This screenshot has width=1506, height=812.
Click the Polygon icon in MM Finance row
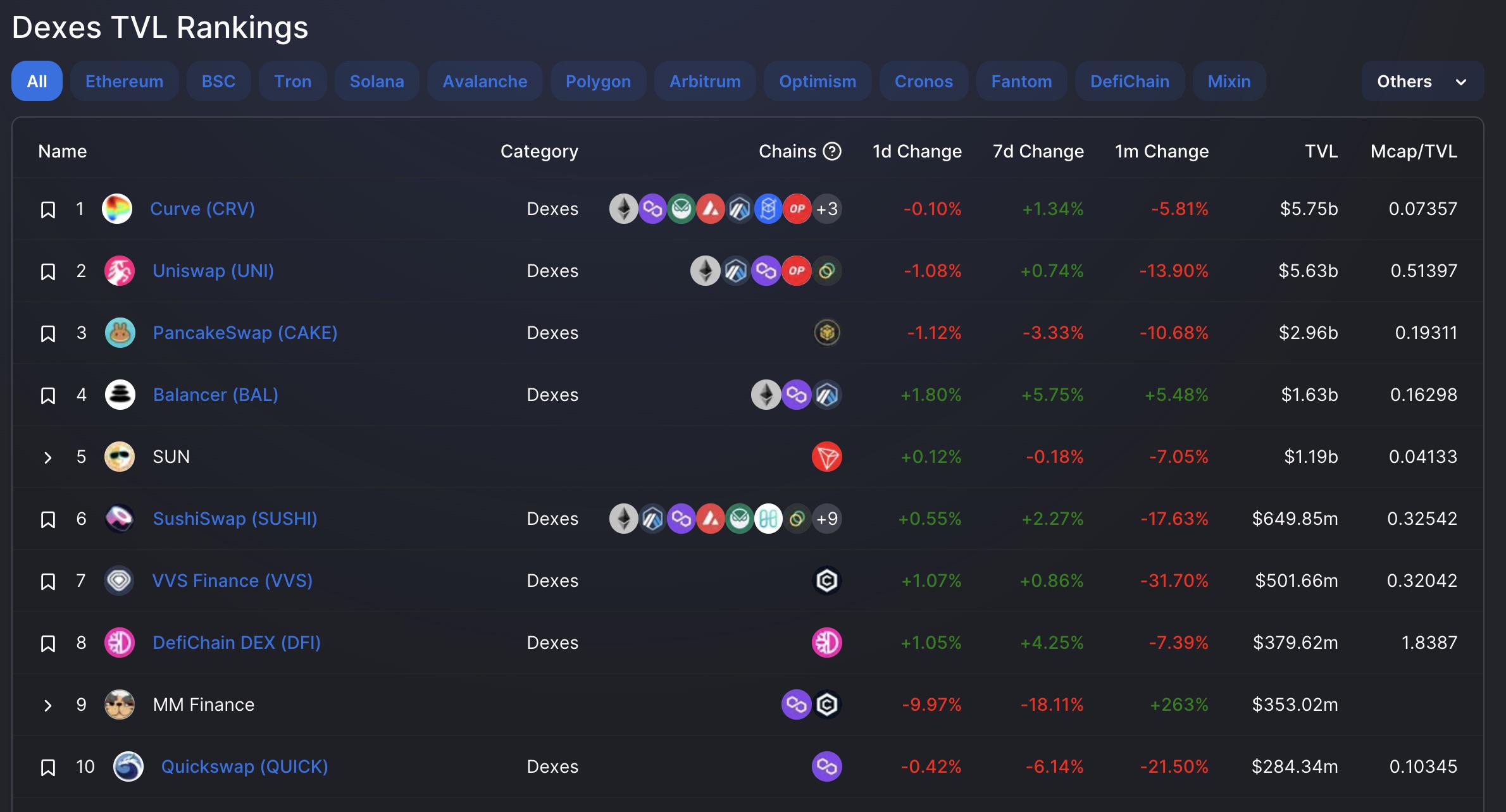point(797,704)
